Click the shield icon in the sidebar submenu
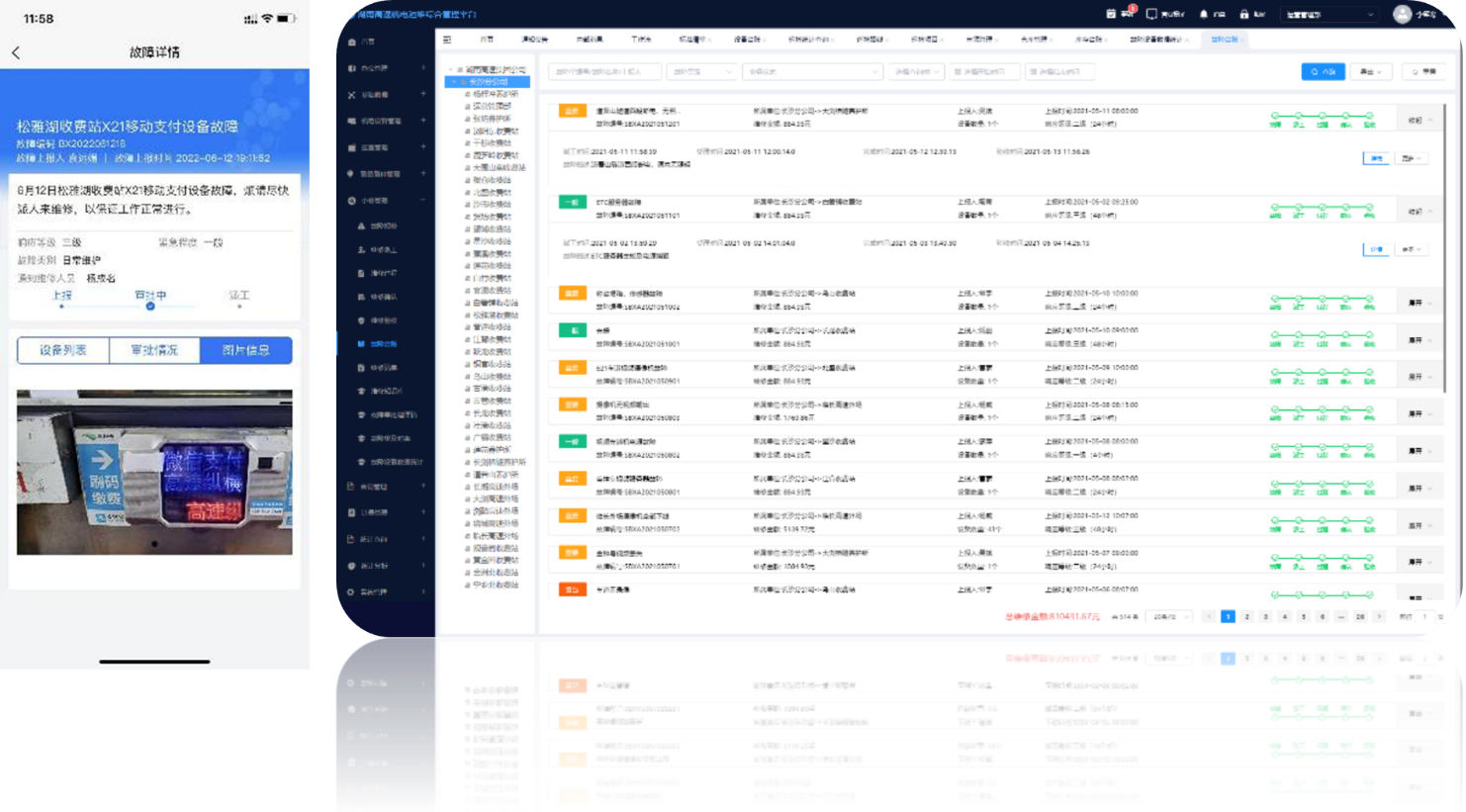The image size is (1466, 812). point(361,320)
